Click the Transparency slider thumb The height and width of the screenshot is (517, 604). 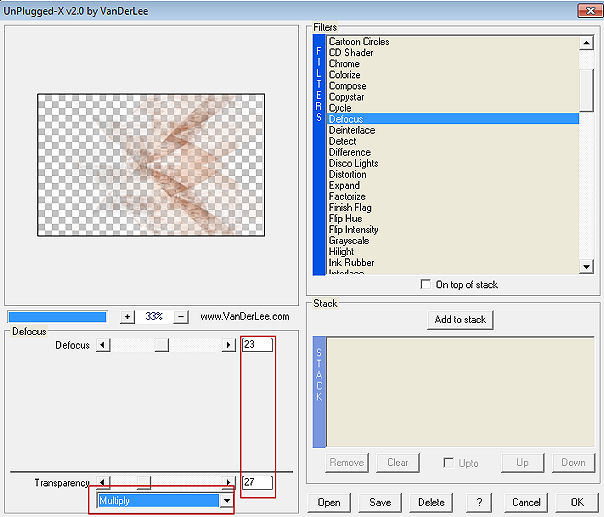coord(144,482)
